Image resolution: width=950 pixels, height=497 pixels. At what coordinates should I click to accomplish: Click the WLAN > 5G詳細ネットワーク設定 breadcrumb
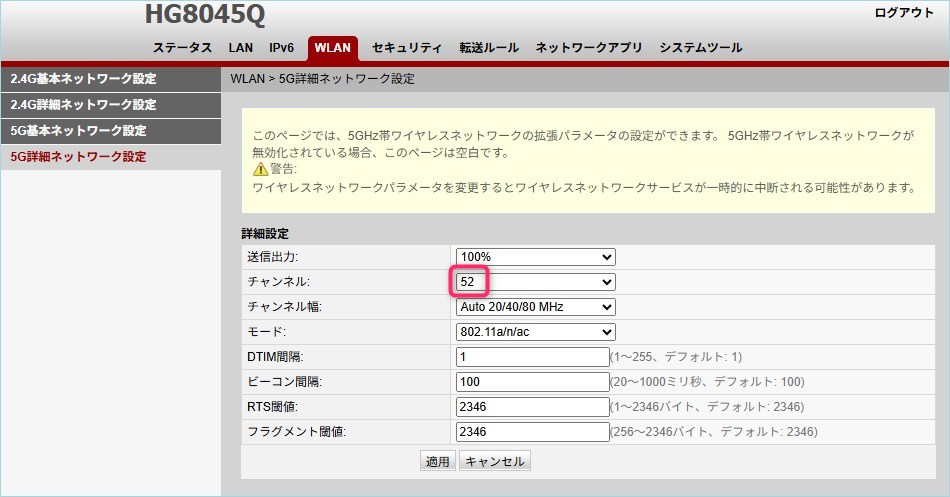click(322, 79)
